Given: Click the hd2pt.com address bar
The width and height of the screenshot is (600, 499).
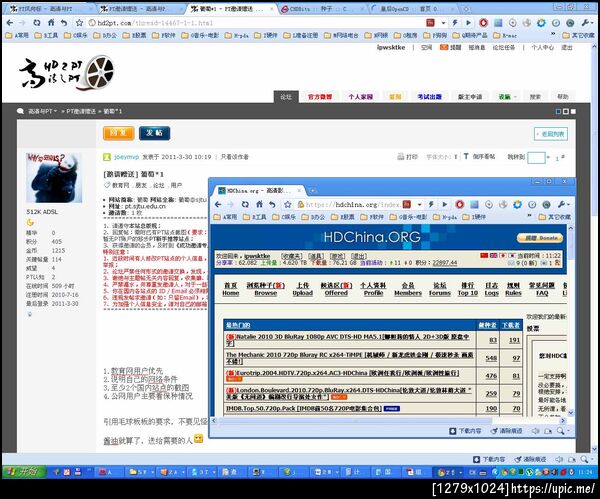Looking at the screenshot, I should tap(256, 23).
